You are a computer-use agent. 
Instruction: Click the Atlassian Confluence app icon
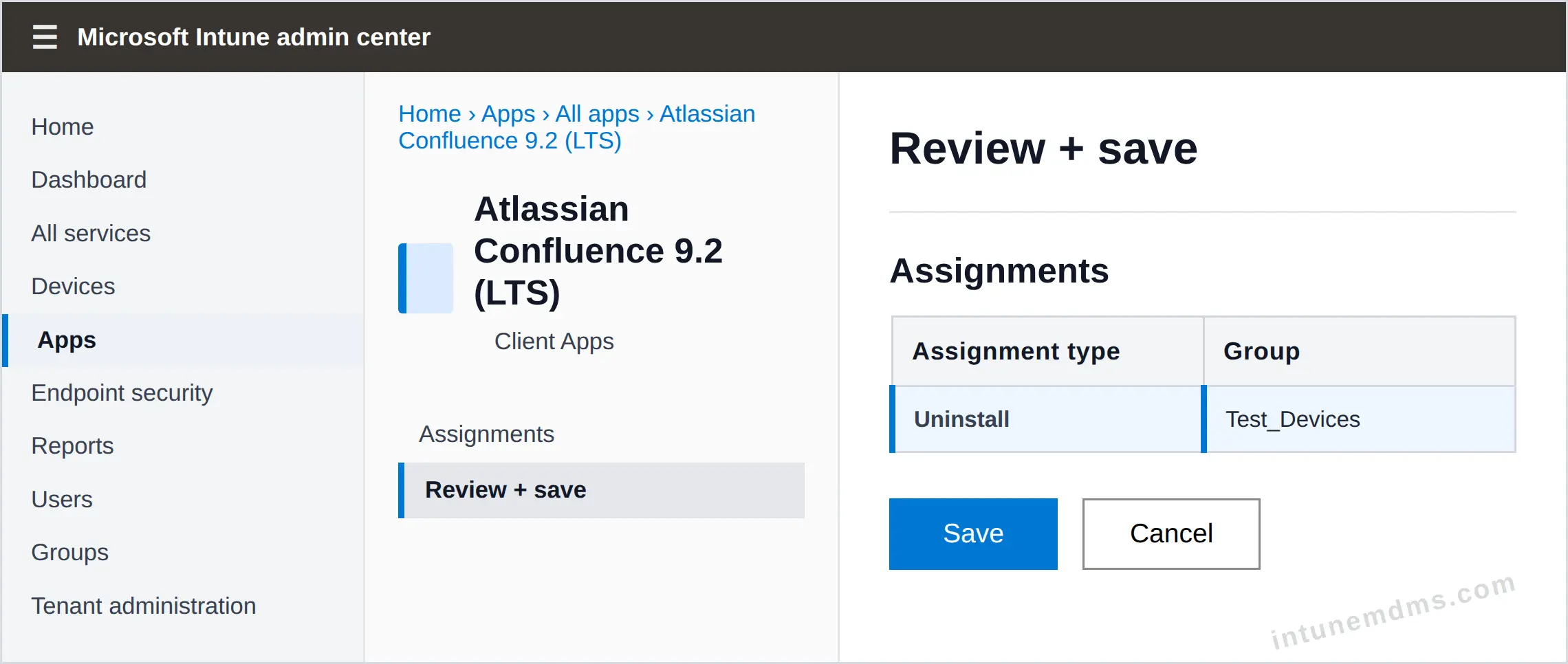click(426, 278)
